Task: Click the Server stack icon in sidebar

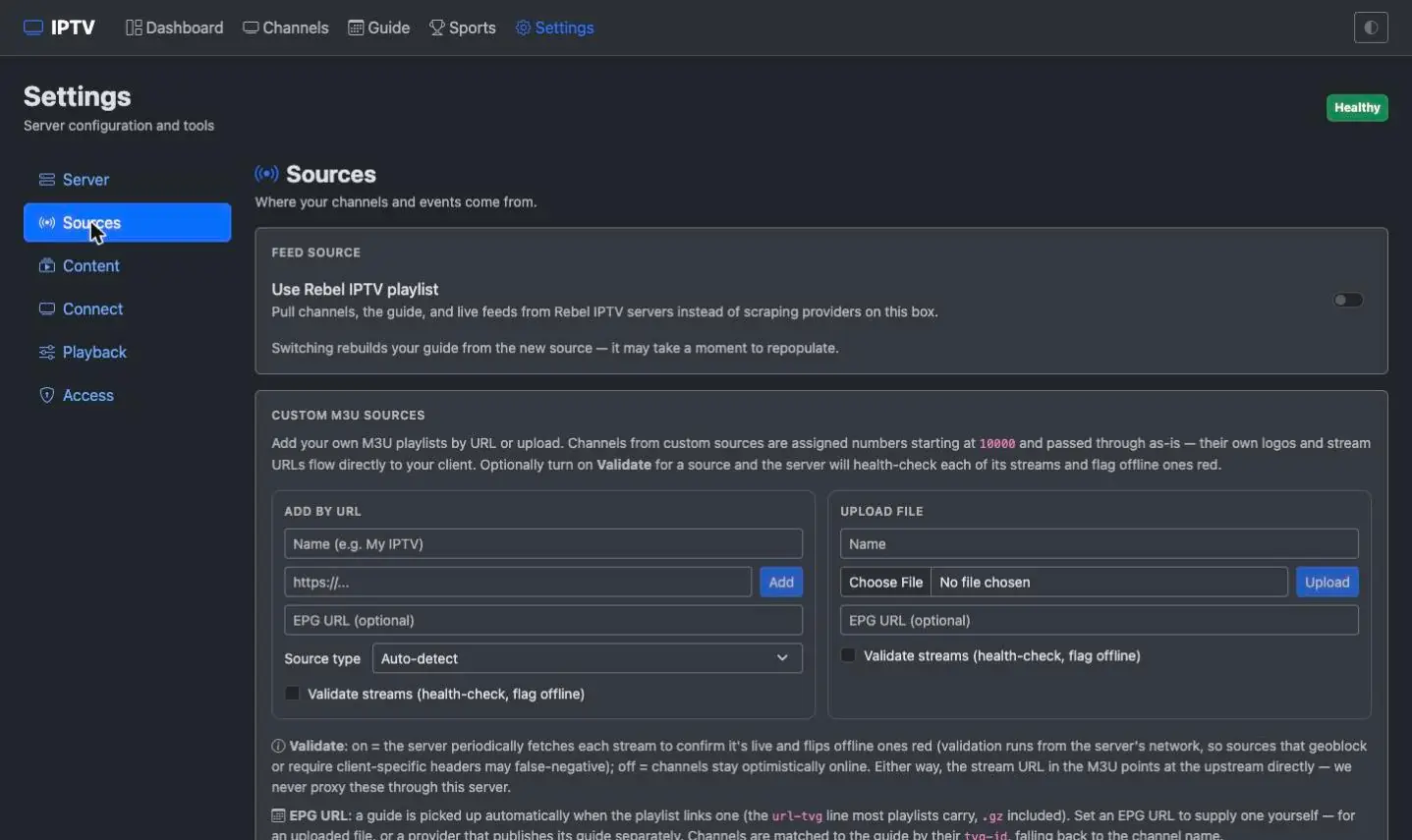Action: tap(46, 180)
